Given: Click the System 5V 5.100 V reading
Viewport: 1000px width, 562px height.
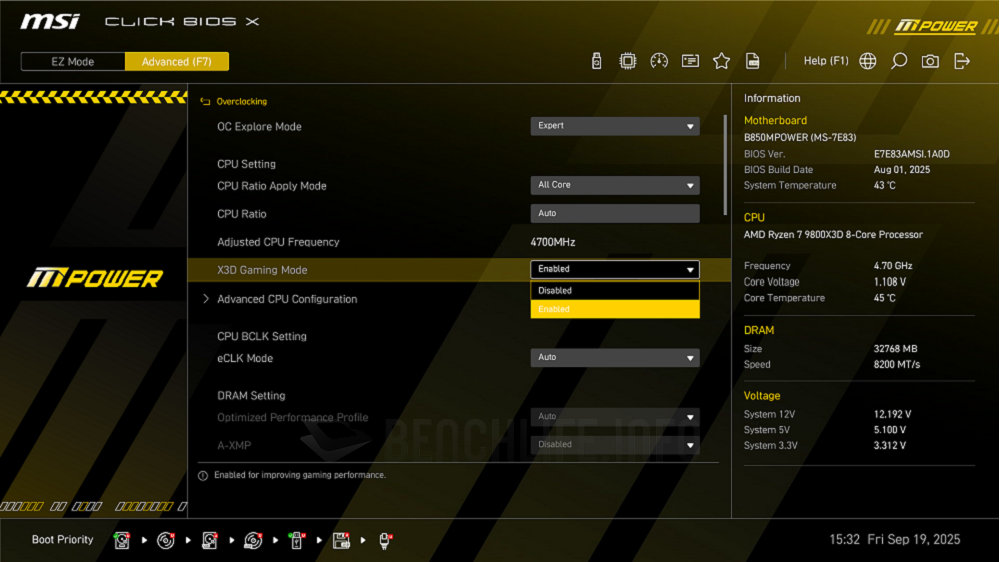Looking at the screenshot, I should click(890, 430).
